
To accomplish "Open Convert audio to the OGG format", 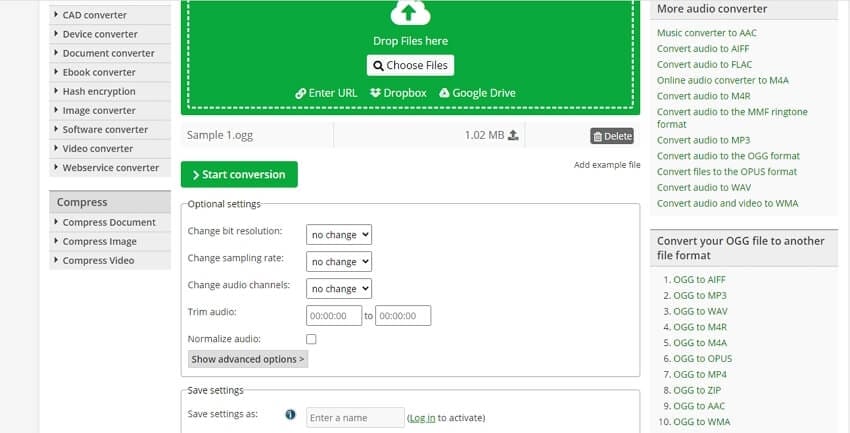I will coord(729,156).
